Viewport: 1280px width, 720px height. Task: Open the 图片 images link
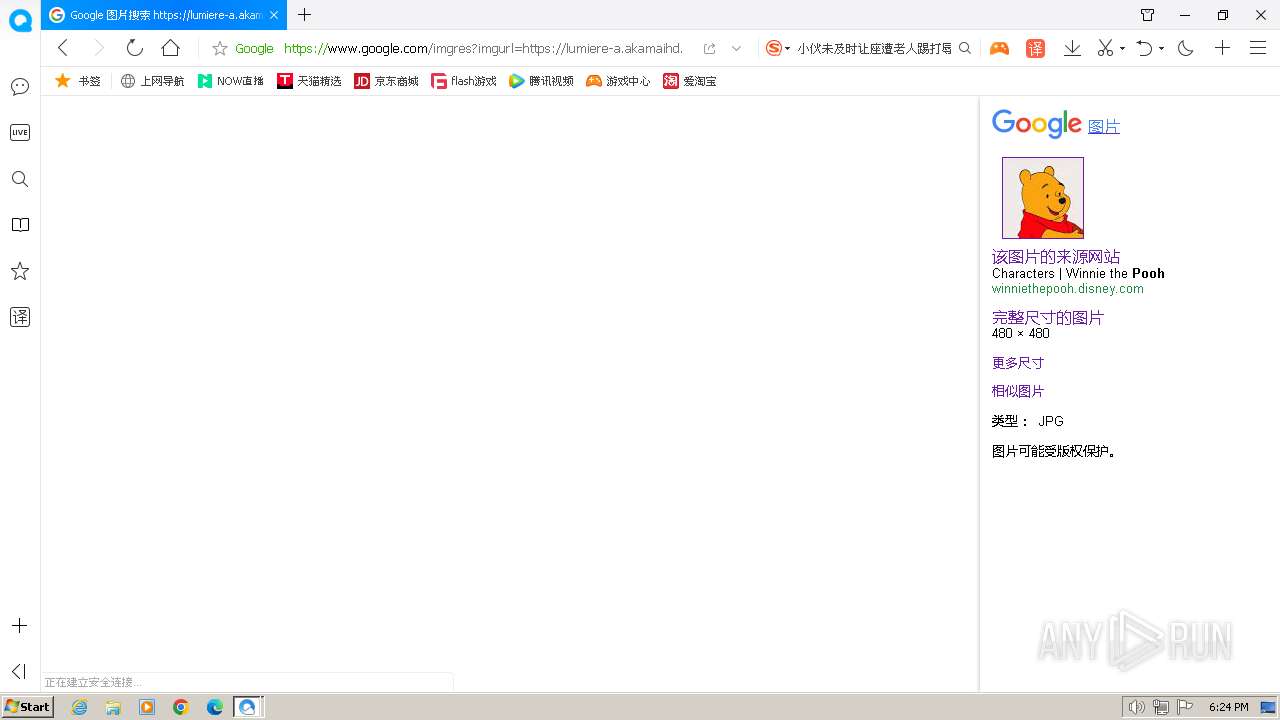tap(1104, 126)
